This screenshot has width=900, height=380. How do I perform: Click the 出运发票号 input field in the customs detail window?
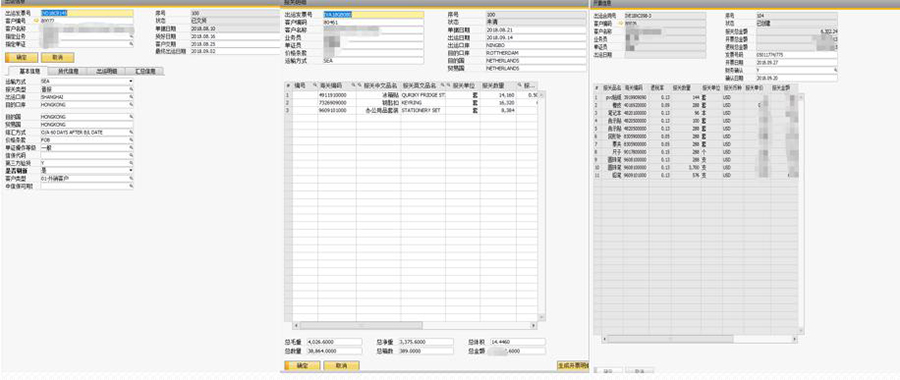[x=373, y=14]
